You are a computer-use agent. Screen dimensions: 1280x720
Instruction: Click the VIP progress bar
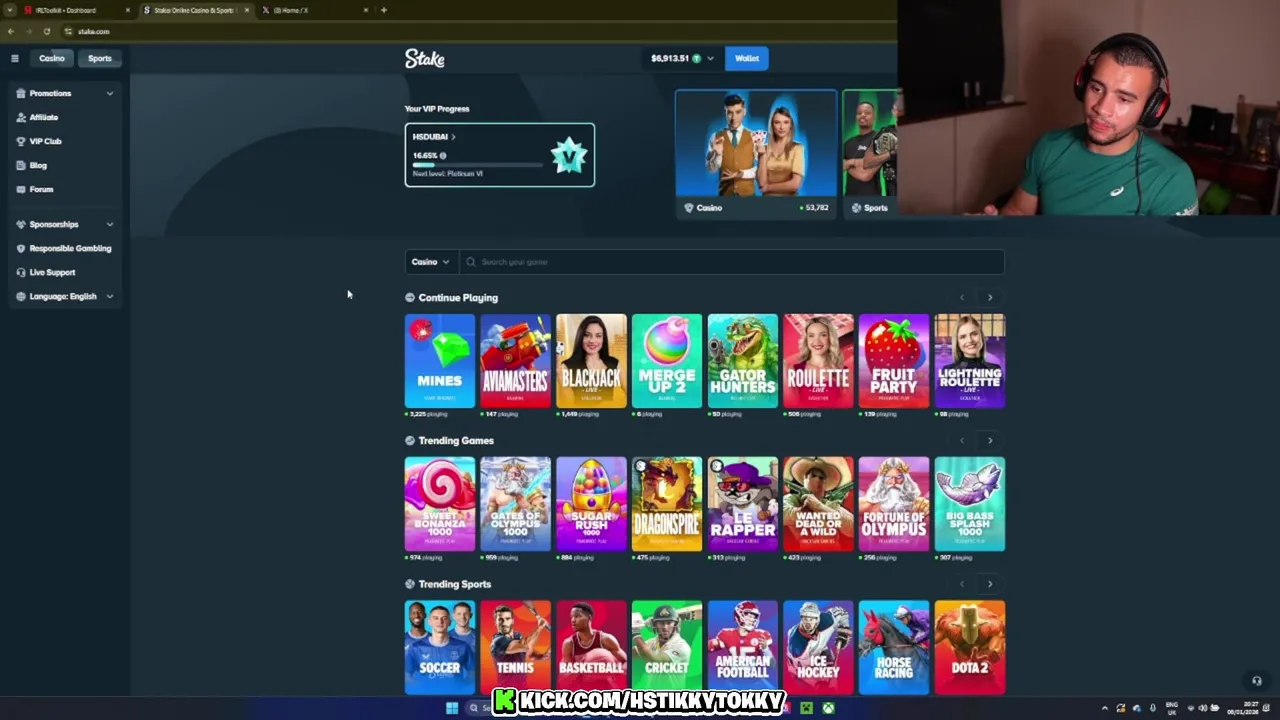(x=477, y=164)
